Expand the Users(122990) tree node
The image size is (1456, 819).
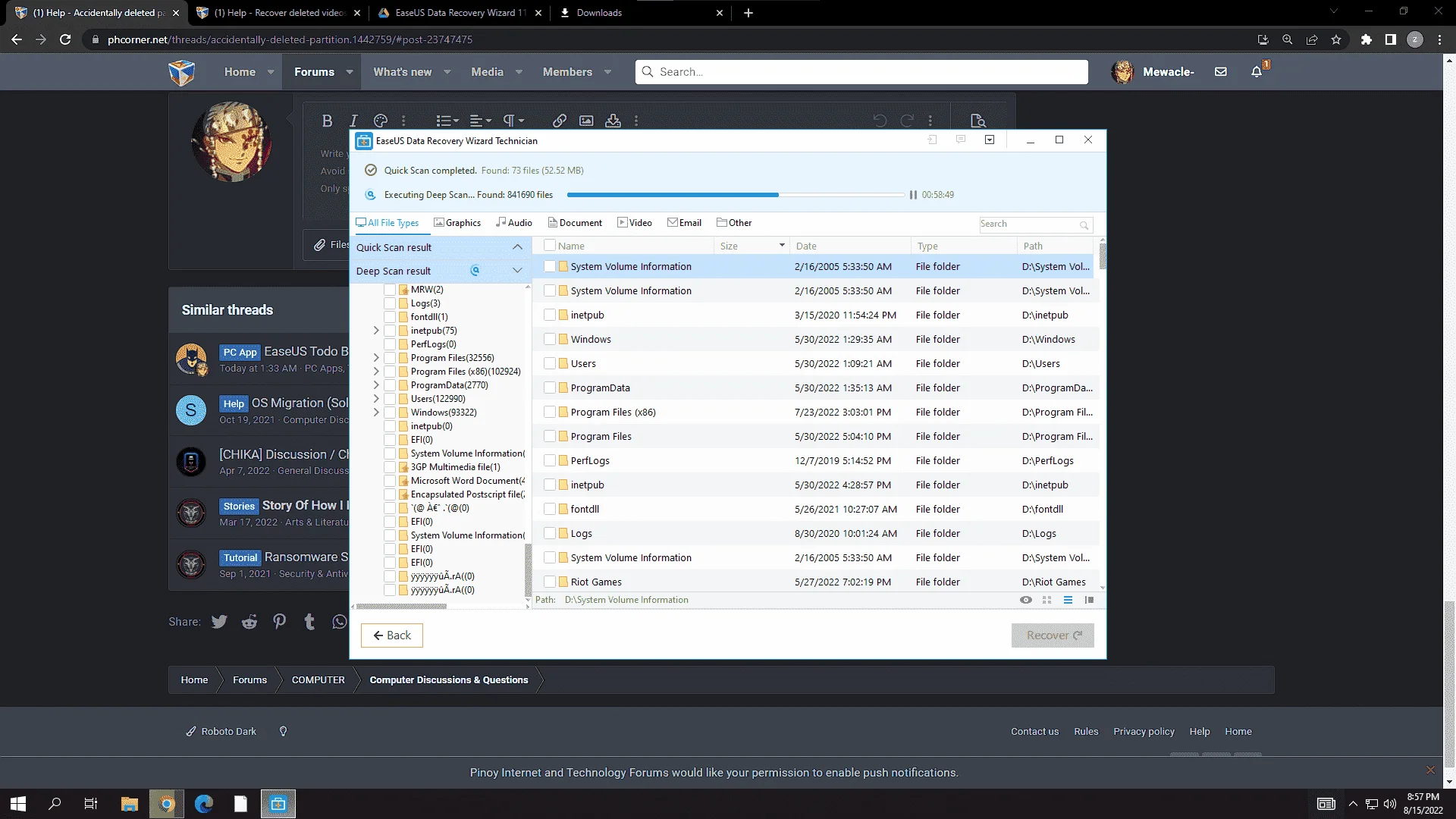(x=376, y=399)
